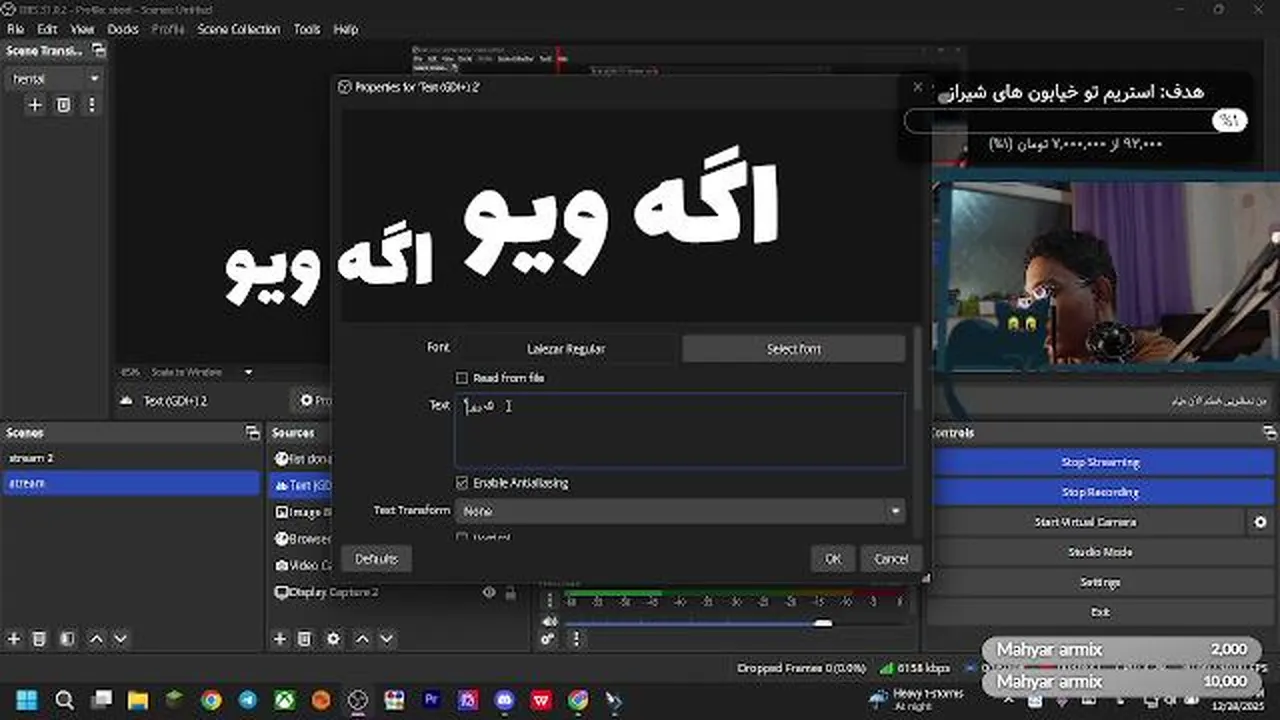Open the Docks menu
This screenshot has width=1280, height=720.
(123, 29)
